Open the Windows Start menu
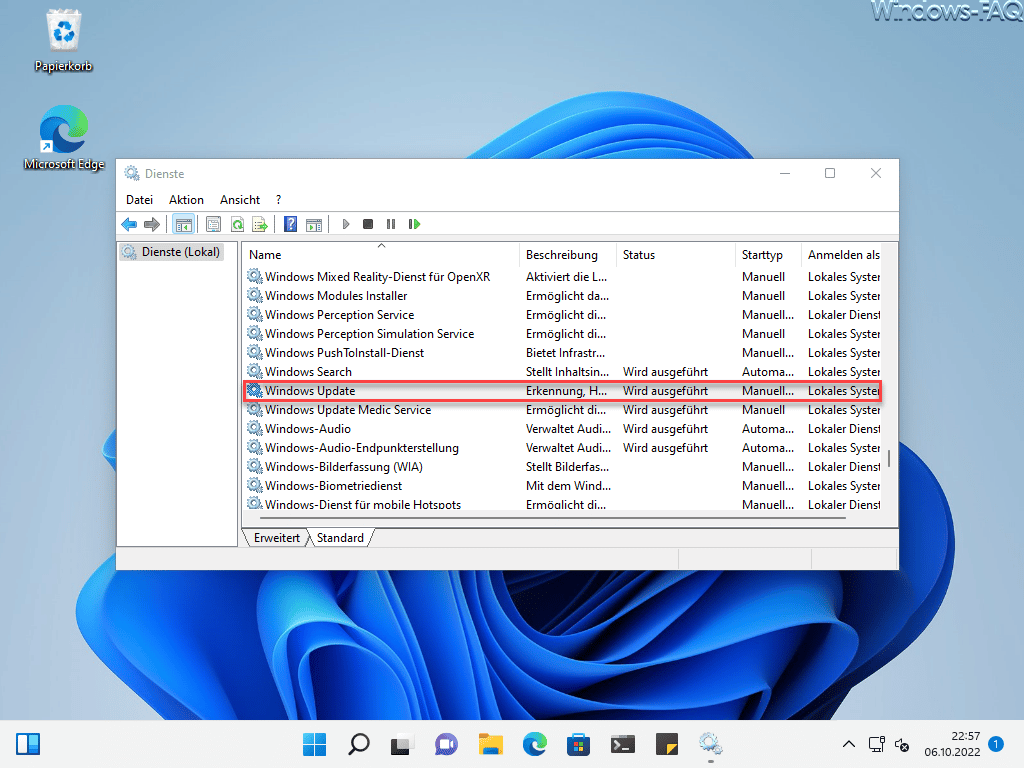Screen dimensions: 1024x768 315,744
